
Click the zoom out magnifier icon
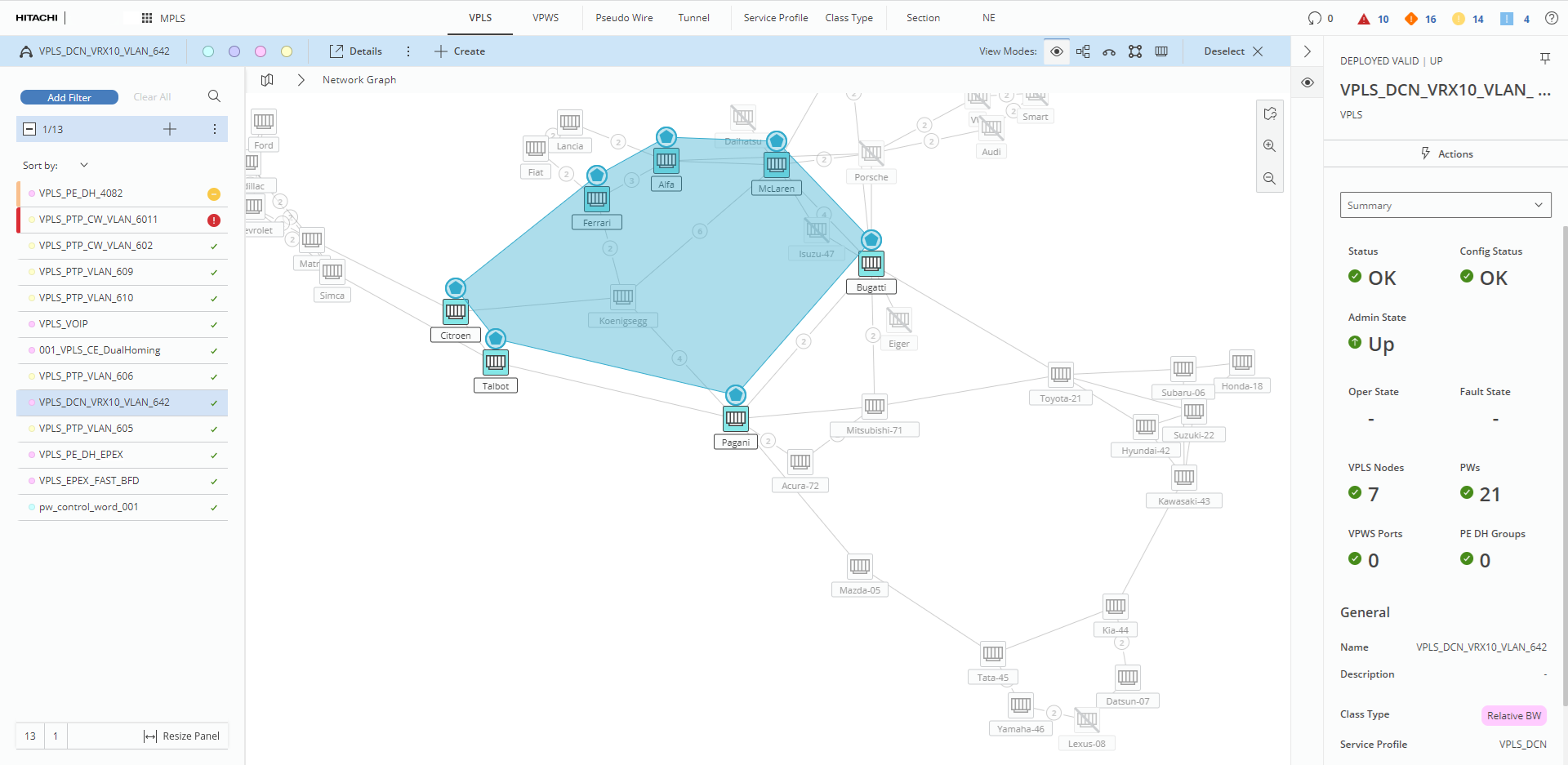pyautogui.click(x=1269, y=179)
